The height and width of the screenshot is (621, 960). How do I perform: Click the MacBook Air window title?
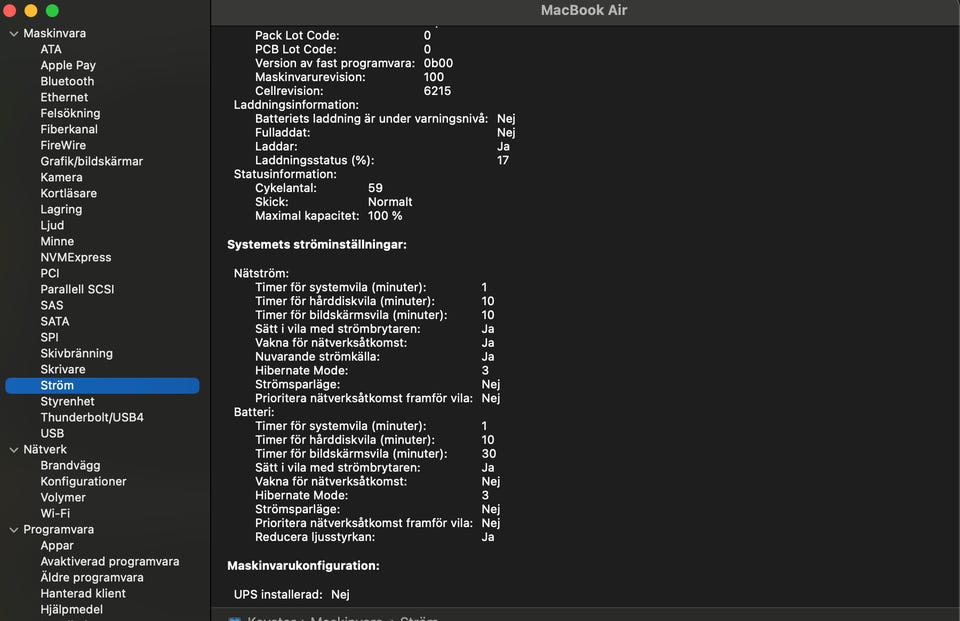coord(583,10)
